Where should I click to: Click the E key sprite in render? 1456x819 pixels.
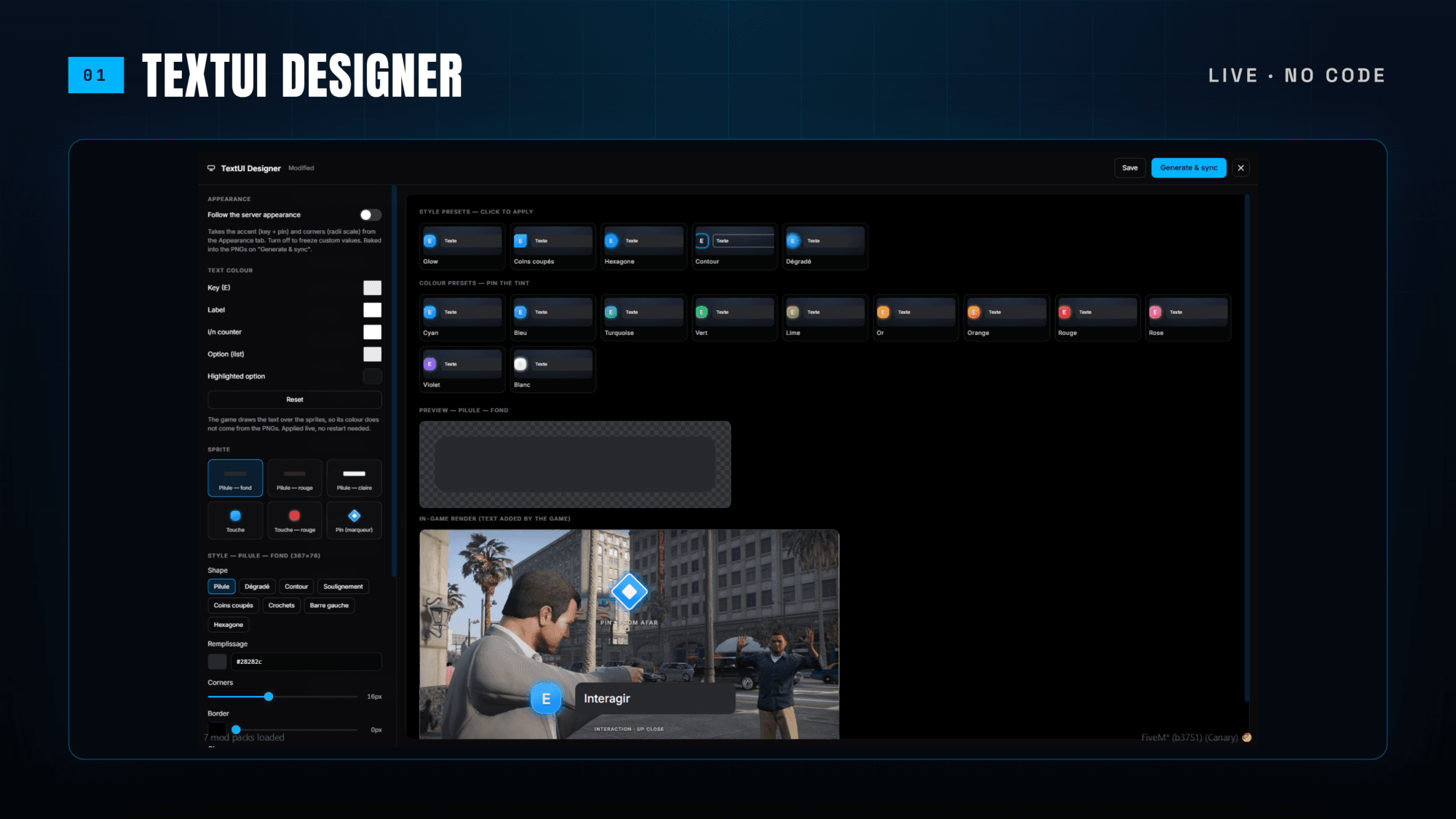[546, 699]
